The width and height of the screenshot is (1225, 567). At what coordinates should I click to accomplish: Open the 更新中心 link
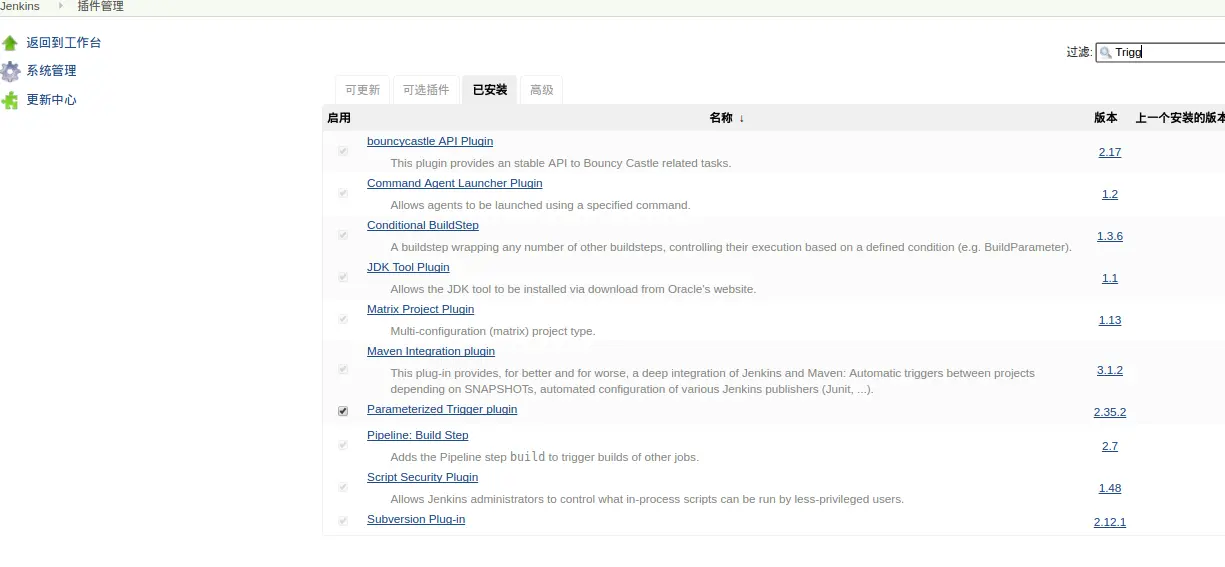pyautogui.click(x=51, y=100)
